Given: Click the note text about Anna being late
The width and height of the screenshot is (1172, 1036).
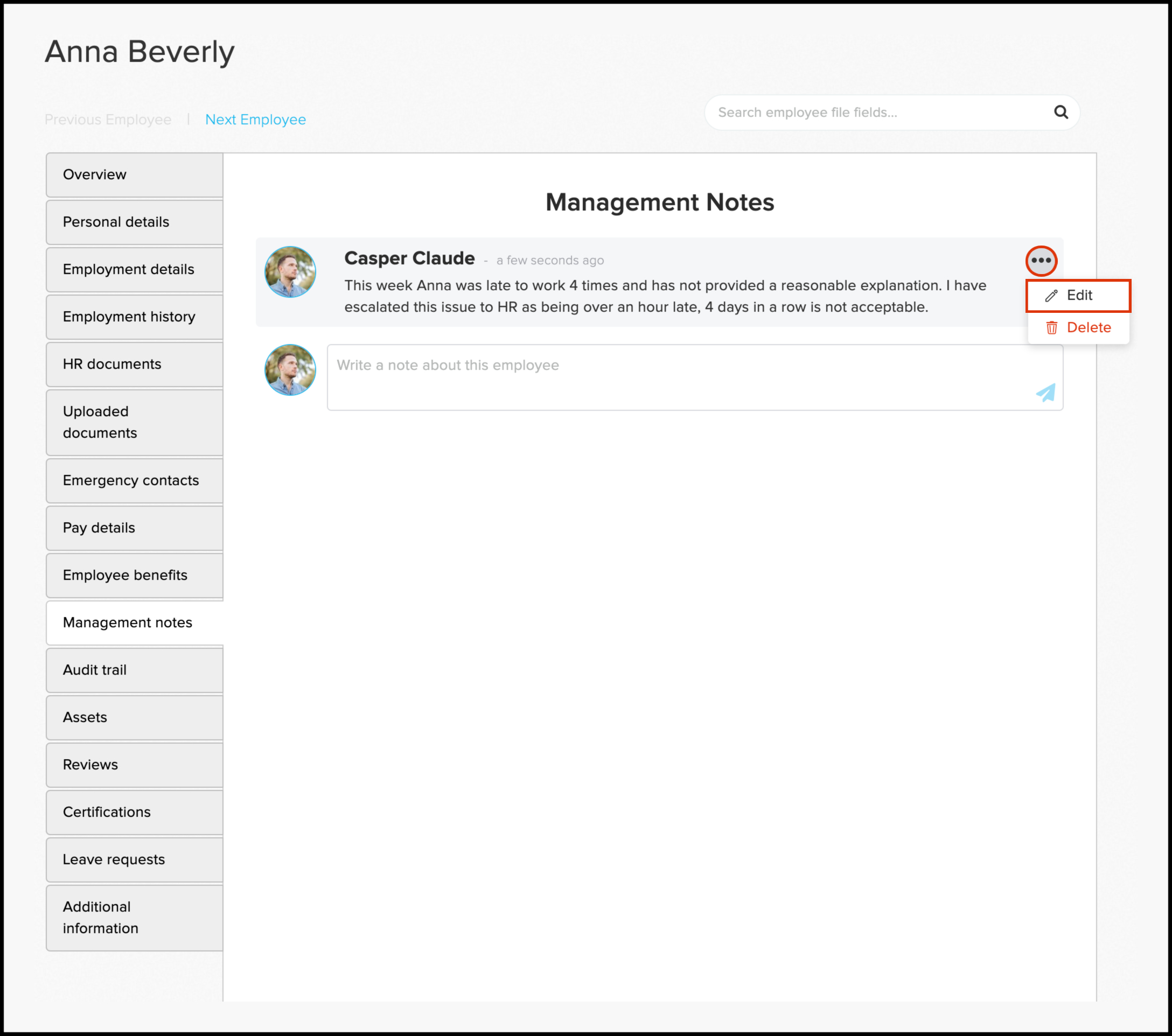Looking at the screenshot, I should tap(665, 296).
